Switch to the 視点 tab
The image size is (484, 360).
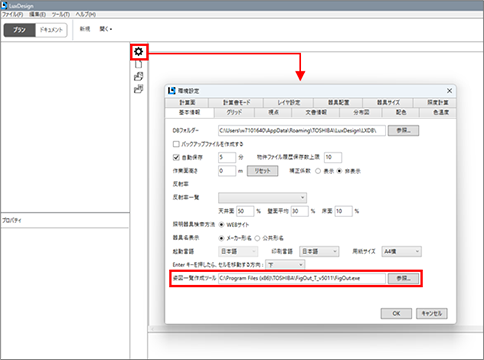[273, 113]
